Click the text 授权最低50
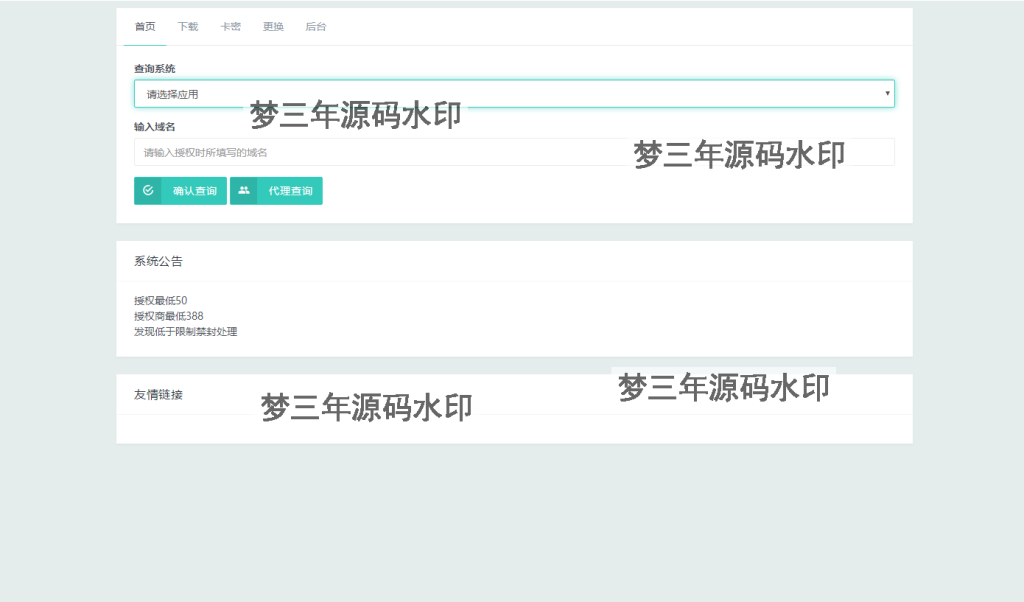This screenshot has width=1024, height=602. click(161, 300)
